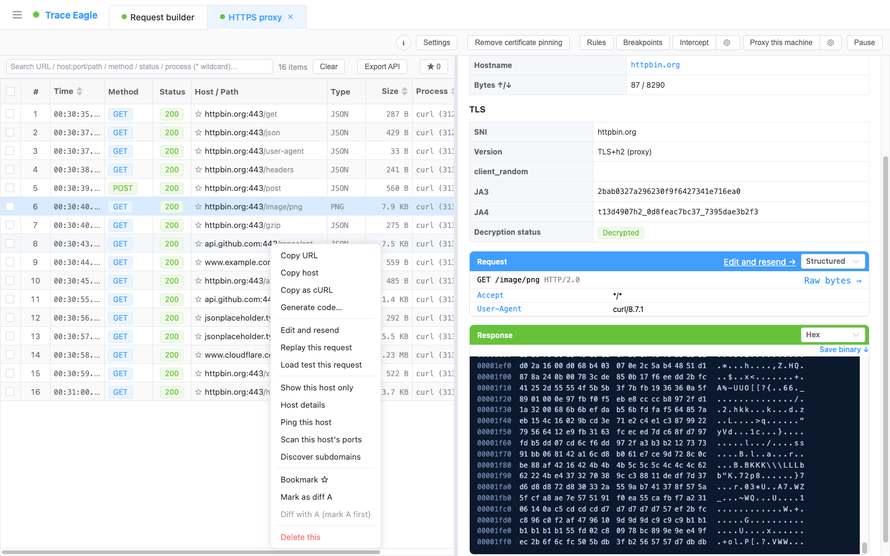Open the Rules button
This screenshot has height=556, width=890.
point(596,43)
